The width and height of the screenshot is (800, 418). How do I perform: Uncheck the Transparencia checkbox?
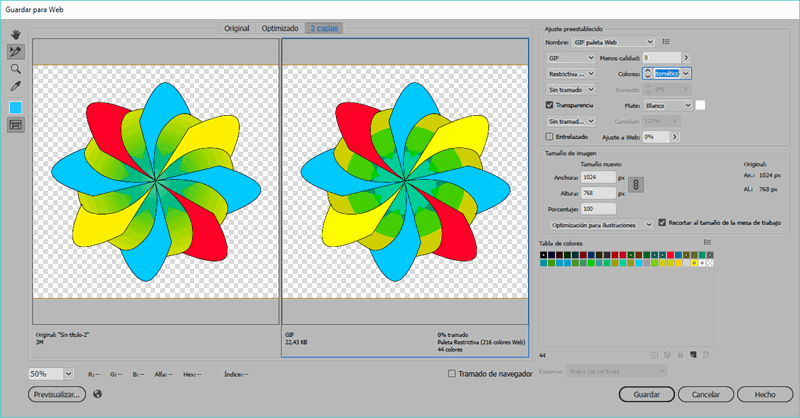[x=549, y=104]
